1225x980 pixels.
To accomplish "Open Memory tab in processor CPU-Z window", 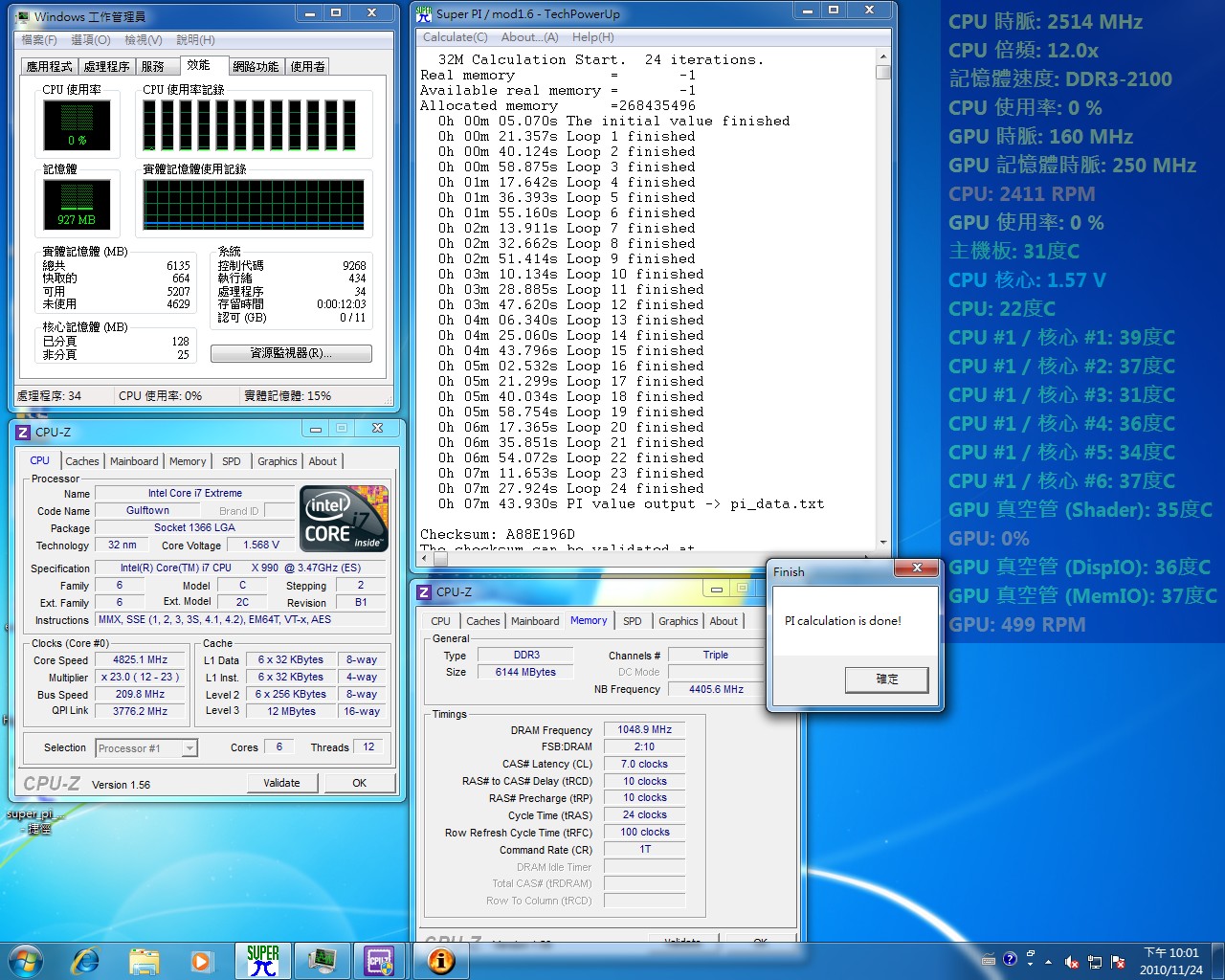I will (188, 461).
